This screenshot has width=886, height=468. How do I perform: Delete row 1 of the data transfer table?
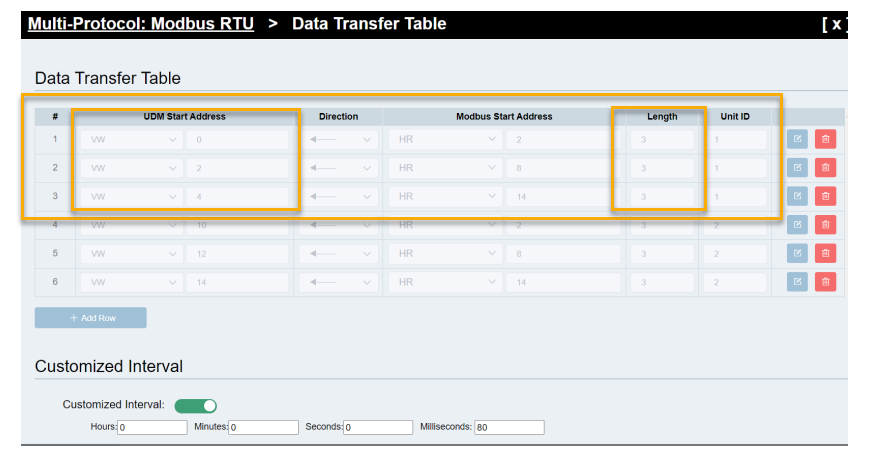[825, 139]
